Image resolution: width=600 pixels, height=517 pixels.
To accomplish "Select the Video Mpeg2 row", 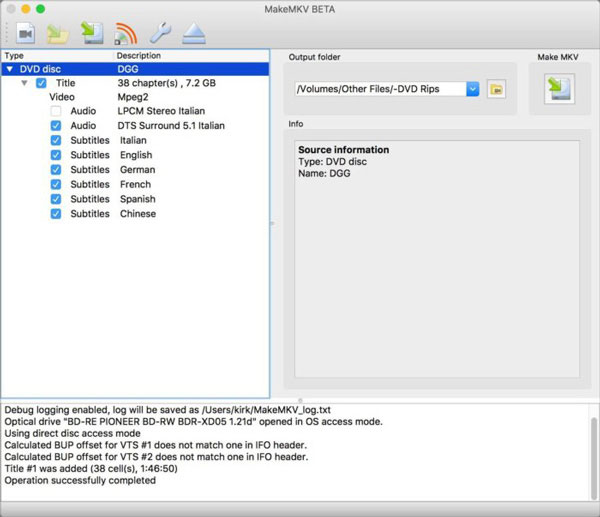I will [135, 97].
